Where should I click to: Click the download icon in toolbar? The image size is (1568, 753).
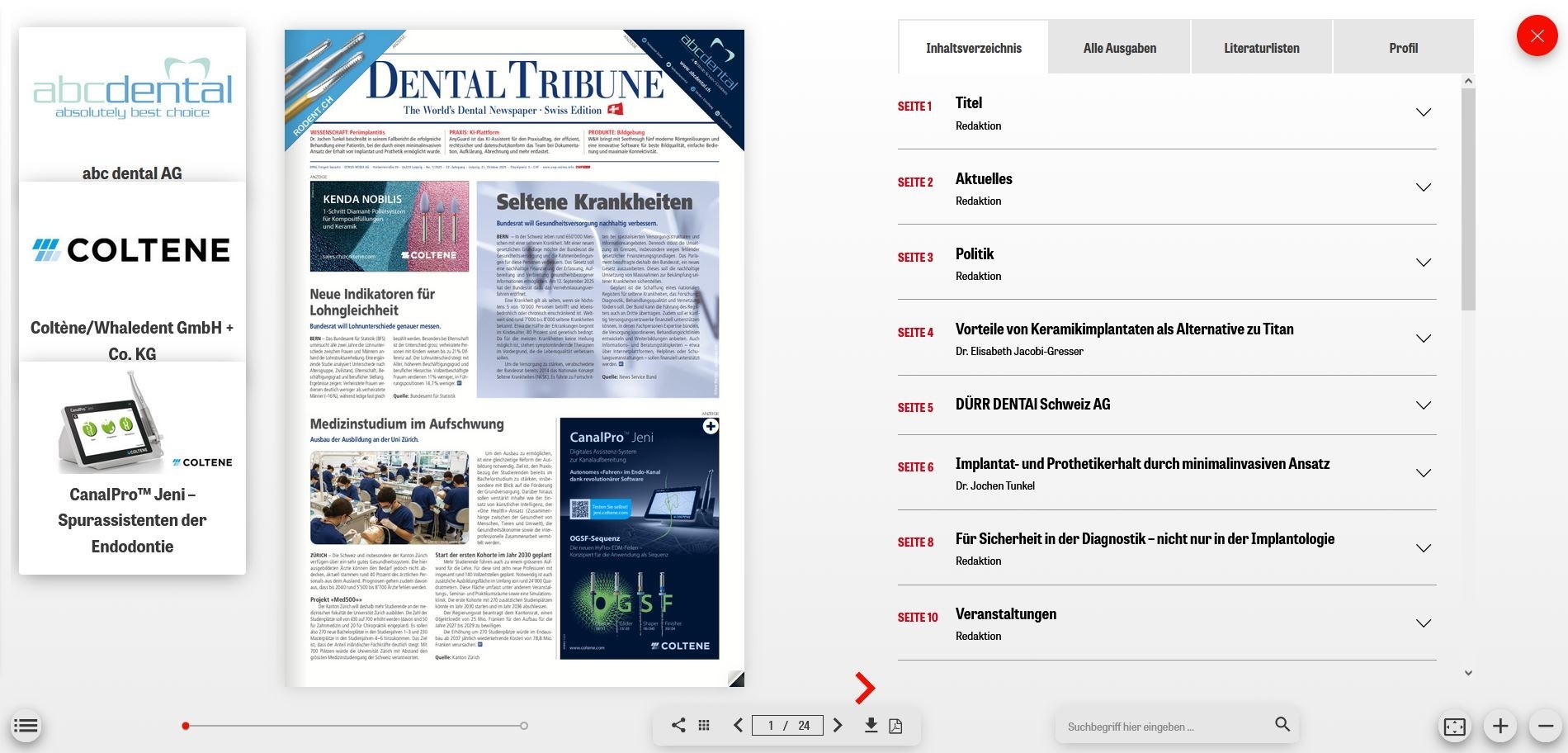tap(870, 725)
